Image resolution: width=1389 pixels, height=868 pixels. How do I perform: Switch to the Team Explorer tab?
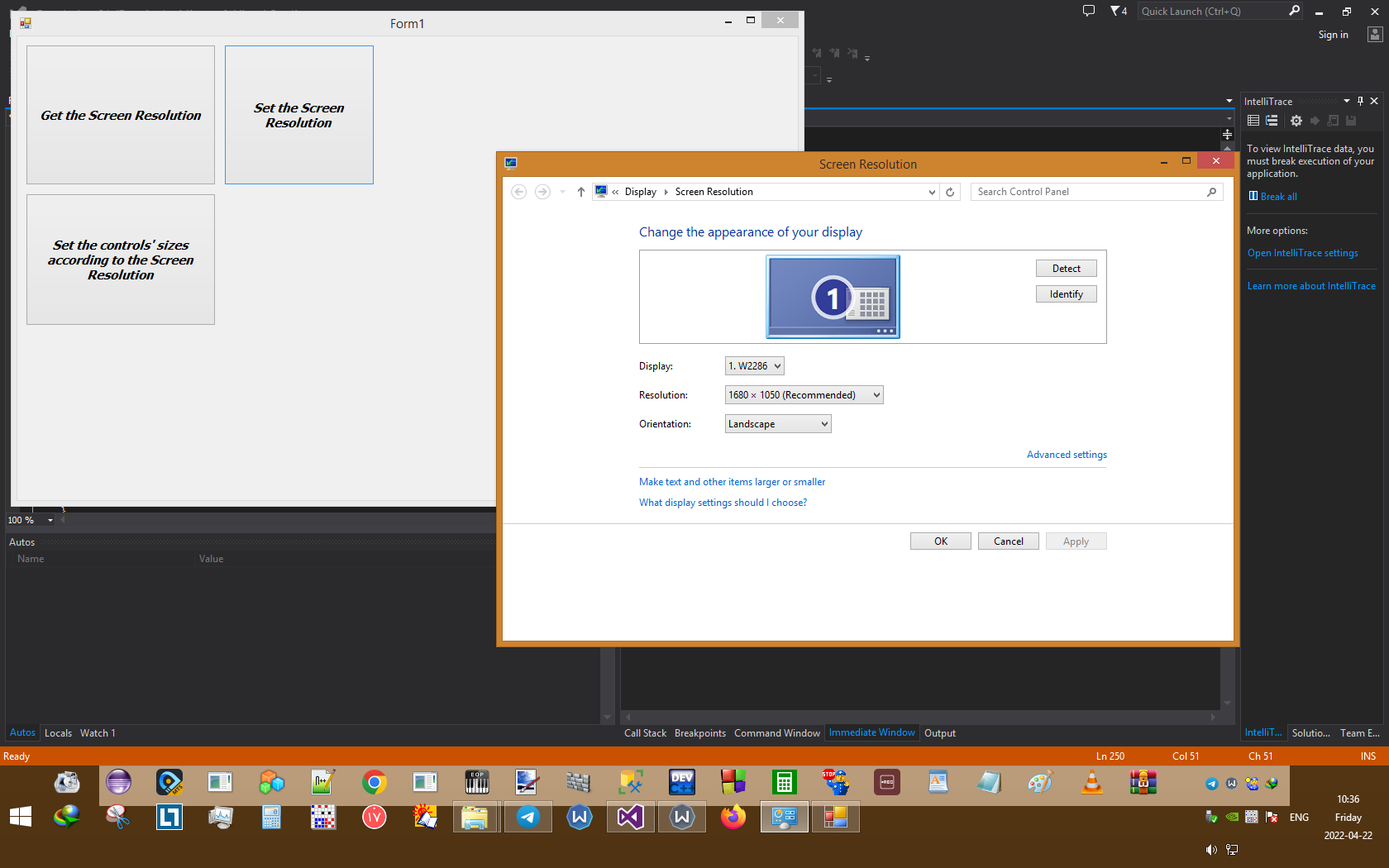pos(1360,733)
